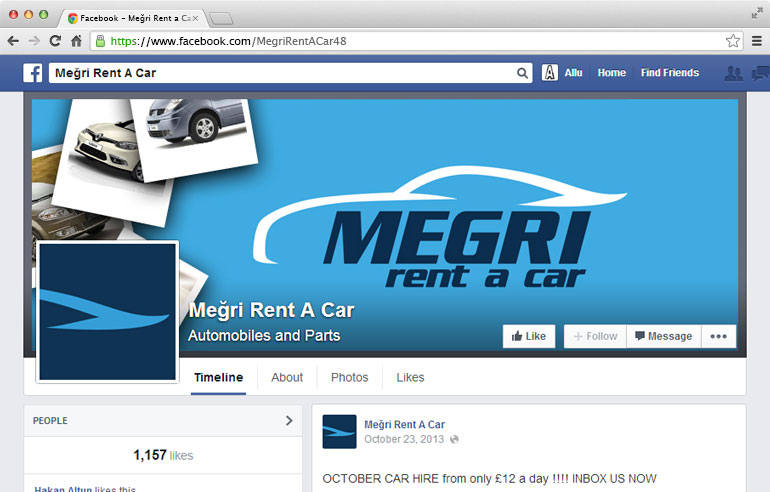The image size is (770, 492).
Task: Open the page profile picture thumbnail
Action: [108, 312]
